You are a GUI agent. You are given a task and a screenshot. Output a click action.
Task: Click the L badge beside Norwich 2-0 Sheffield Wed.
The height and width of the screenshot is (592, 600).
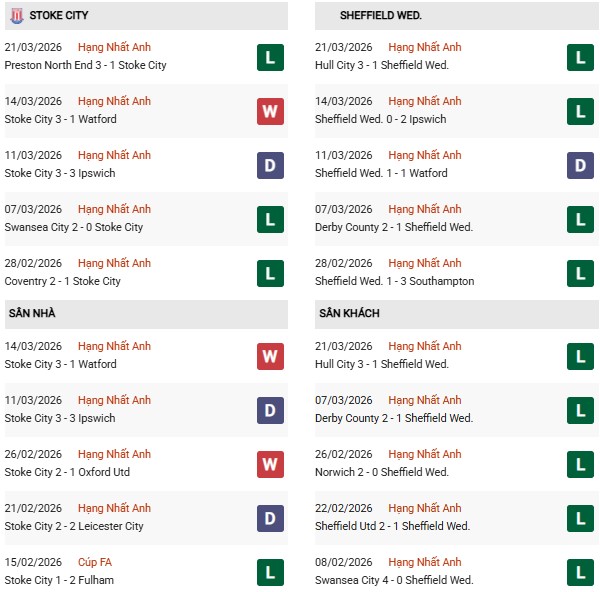(580, 464)
